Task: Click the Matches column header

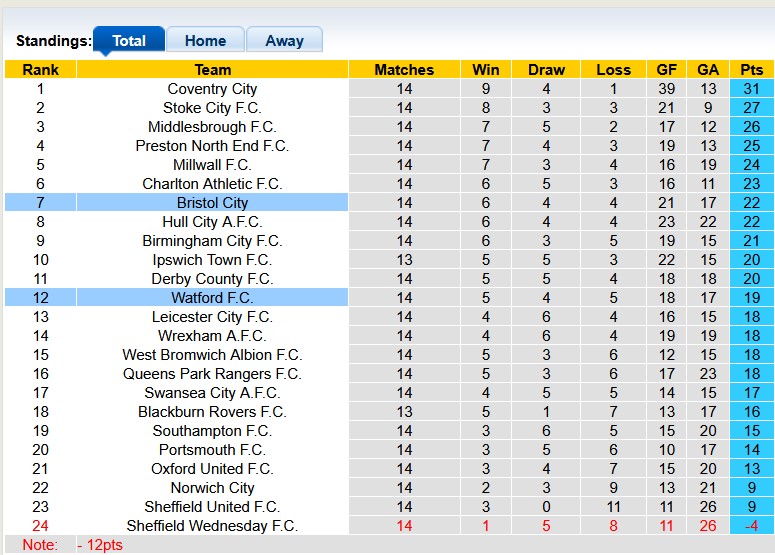Action: (x=404, y=70)
